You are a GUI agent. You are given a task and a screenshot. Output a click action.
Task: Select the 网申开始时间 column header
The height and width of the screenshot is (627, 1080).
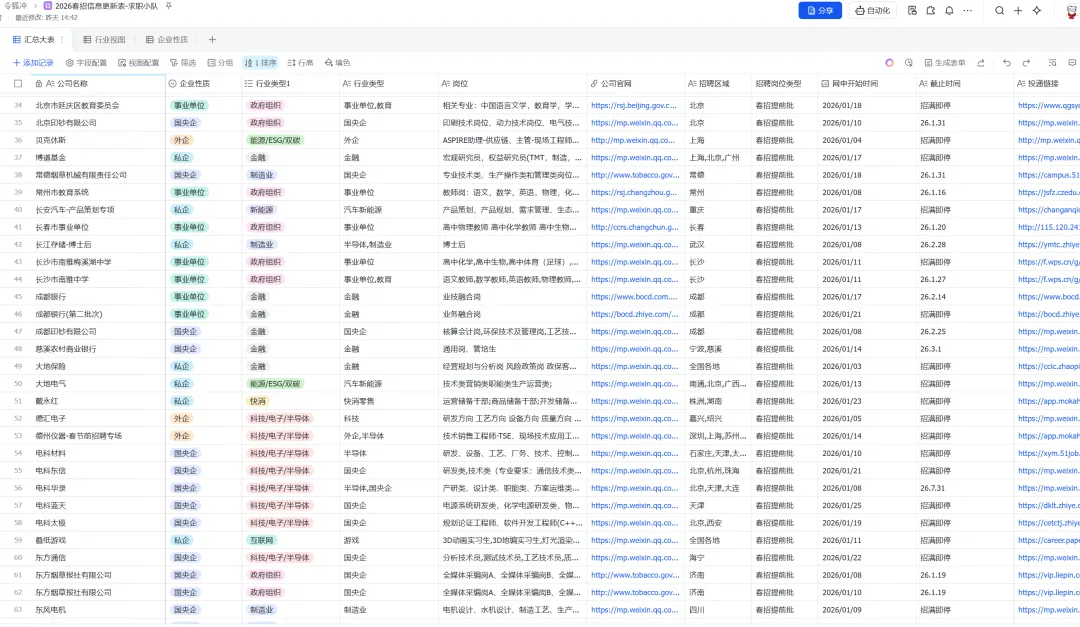[866, 83]
